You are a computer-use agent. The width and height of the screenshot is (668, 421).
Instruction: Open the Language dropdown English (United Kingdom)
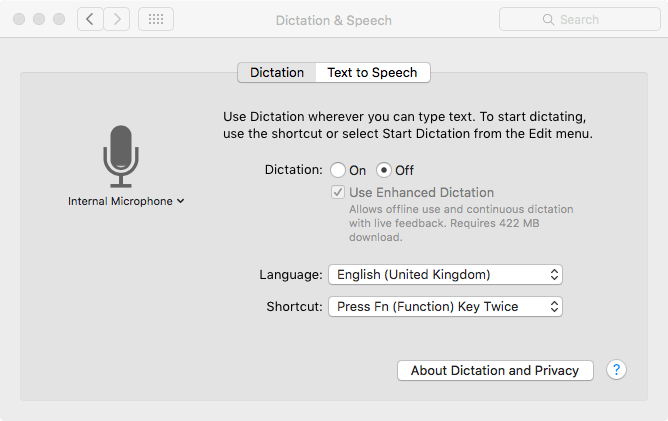(x=445, y=274)
